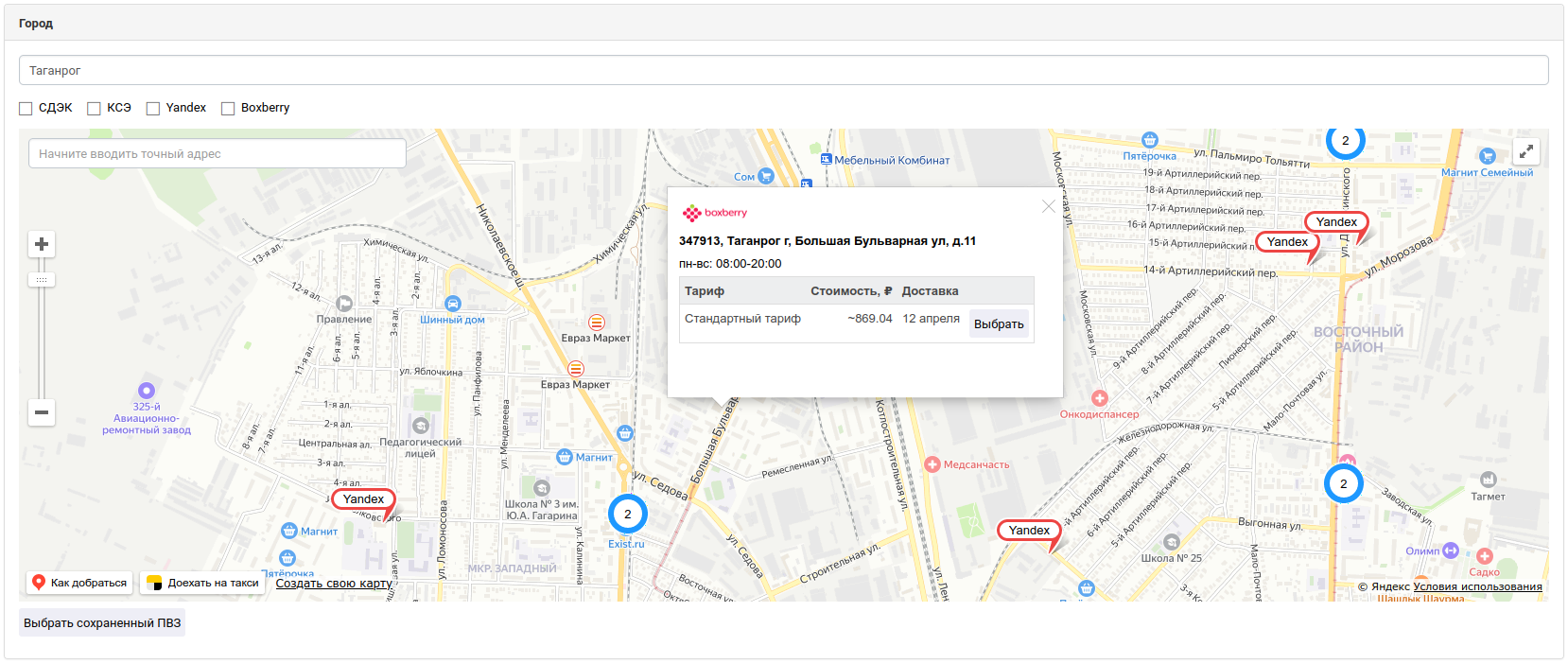Click the Онкодиспансер medical icon
Image resolution: width=1568 pixels, height=664 pixels.
[x=1099, y=398]
